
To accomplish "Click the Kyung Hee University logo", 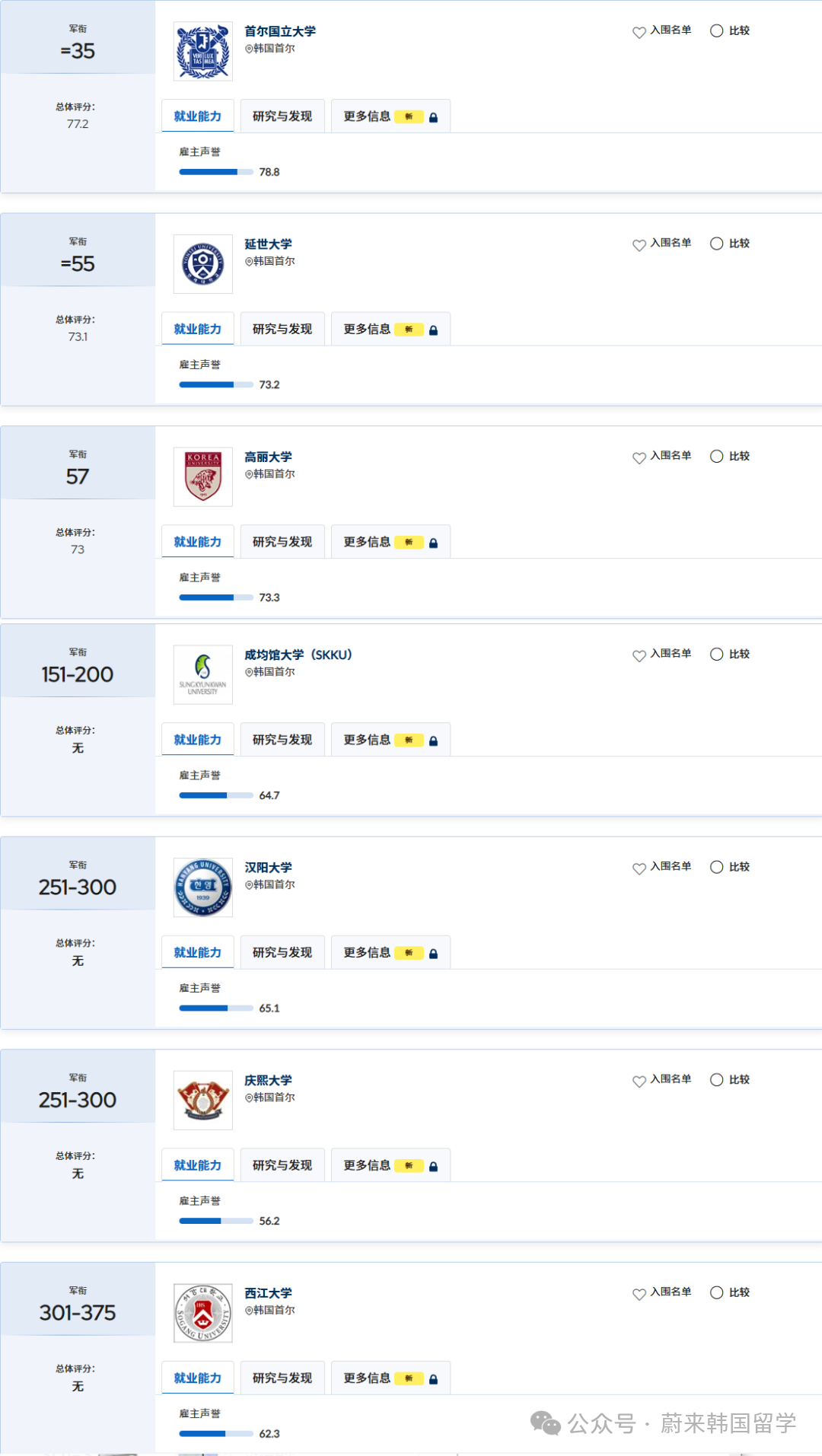I will point(202,1100).
